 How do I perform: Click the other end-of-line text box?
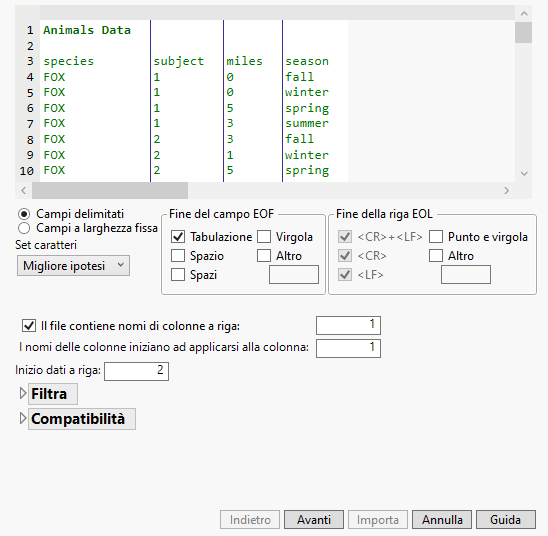pyautogui.click(x=466, y=274)
